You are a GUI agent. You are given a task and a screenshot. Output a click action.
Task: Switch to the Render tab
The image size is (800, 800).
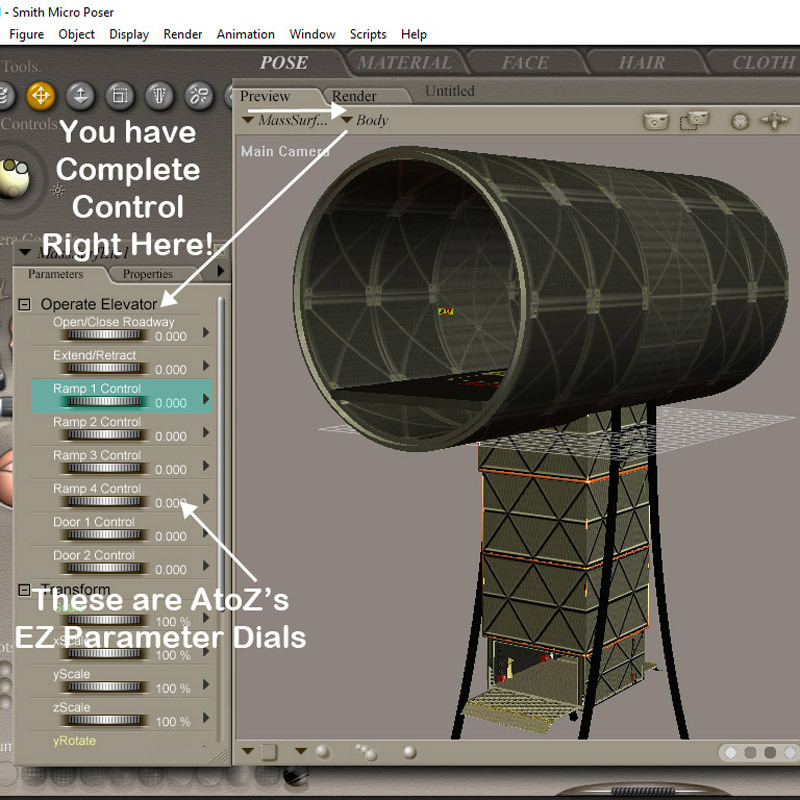tap(354, 96)
